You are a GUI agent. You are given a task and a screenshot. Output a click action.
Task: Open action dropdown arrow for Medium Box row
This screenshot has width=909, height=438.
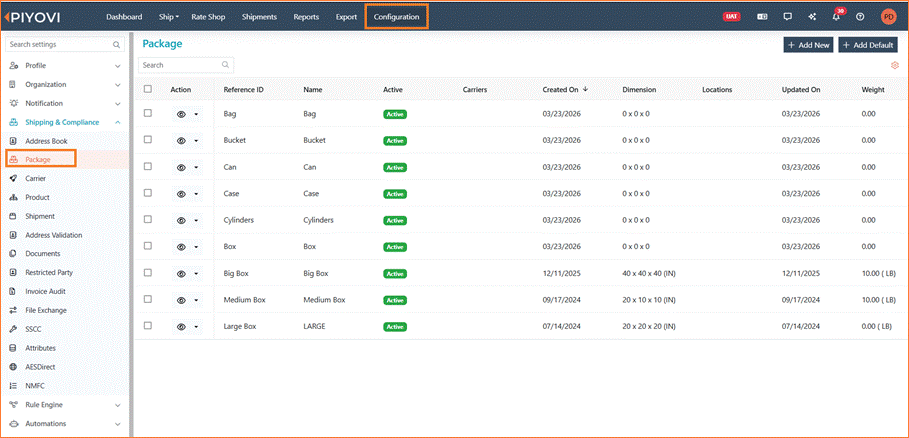point(196,301)
